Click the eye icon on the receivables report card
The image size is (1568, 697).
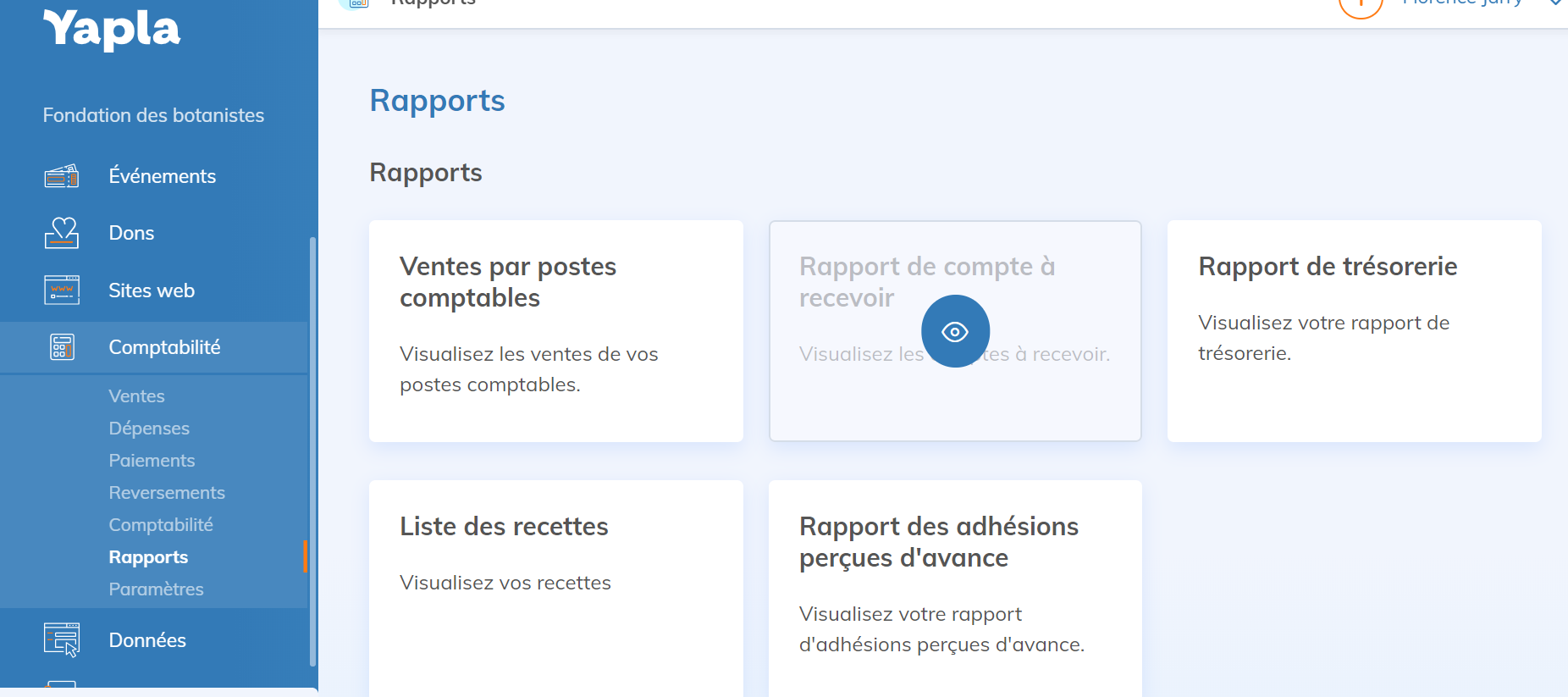955,331
